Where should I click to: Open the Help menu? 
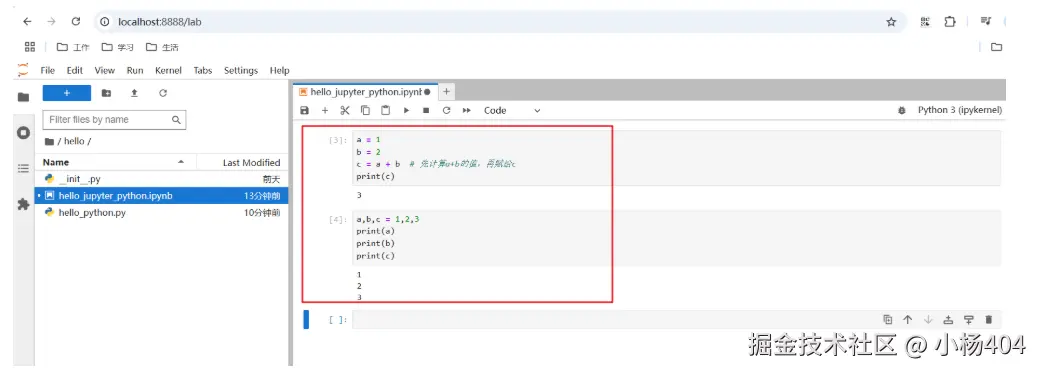(280, 70)
